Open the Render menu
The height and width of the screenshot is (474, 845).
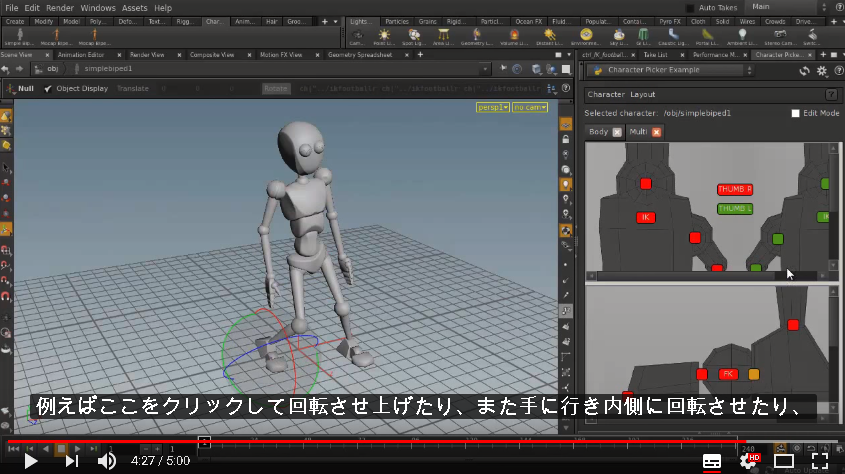click(x=60, y=8)
